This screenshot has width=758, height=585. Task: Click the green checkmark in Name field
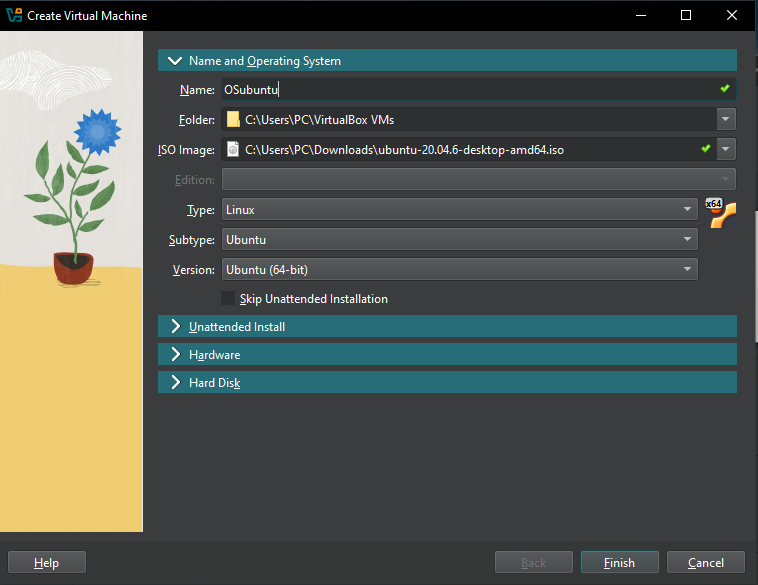coord(725,89)
